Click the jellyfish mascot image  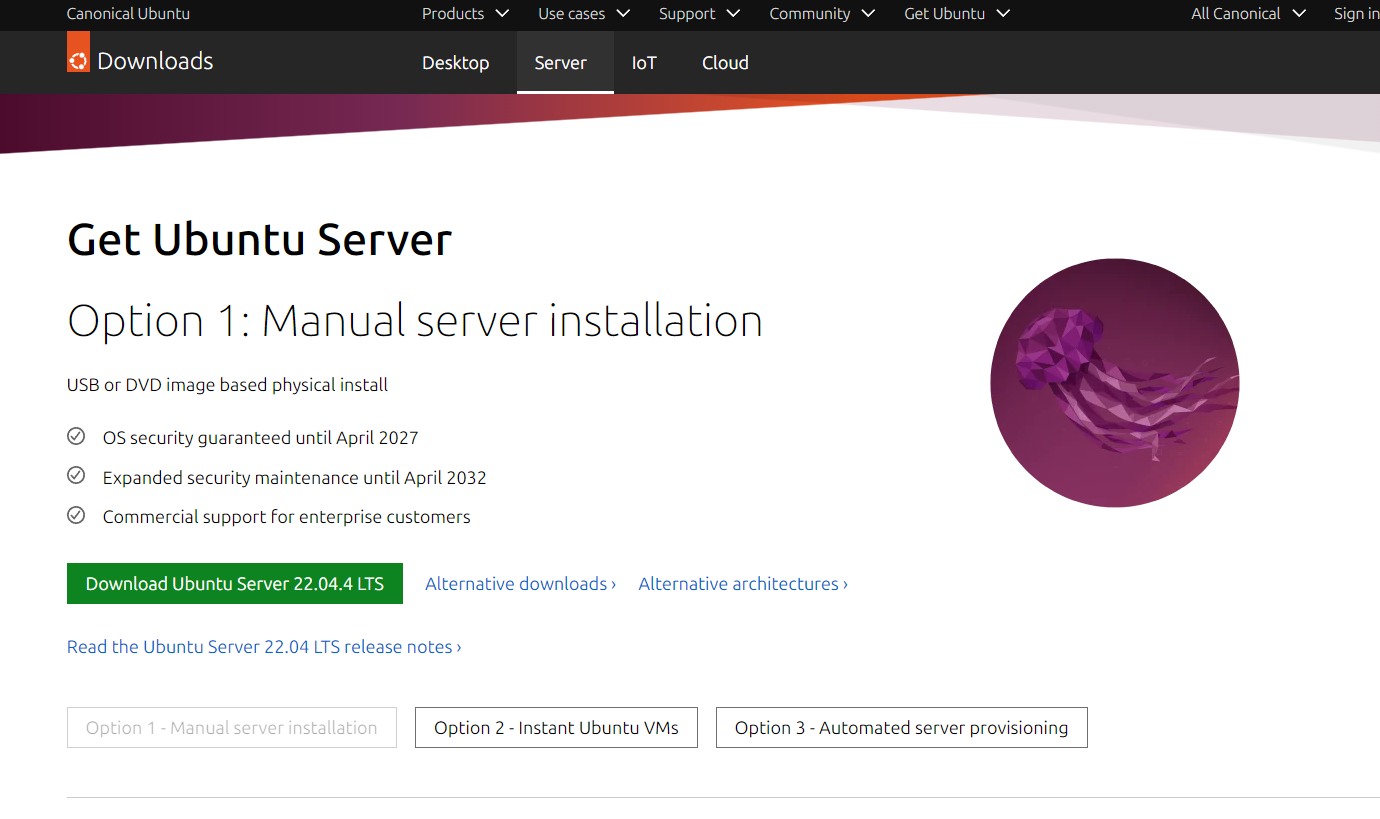click(x=1115, y=383)
